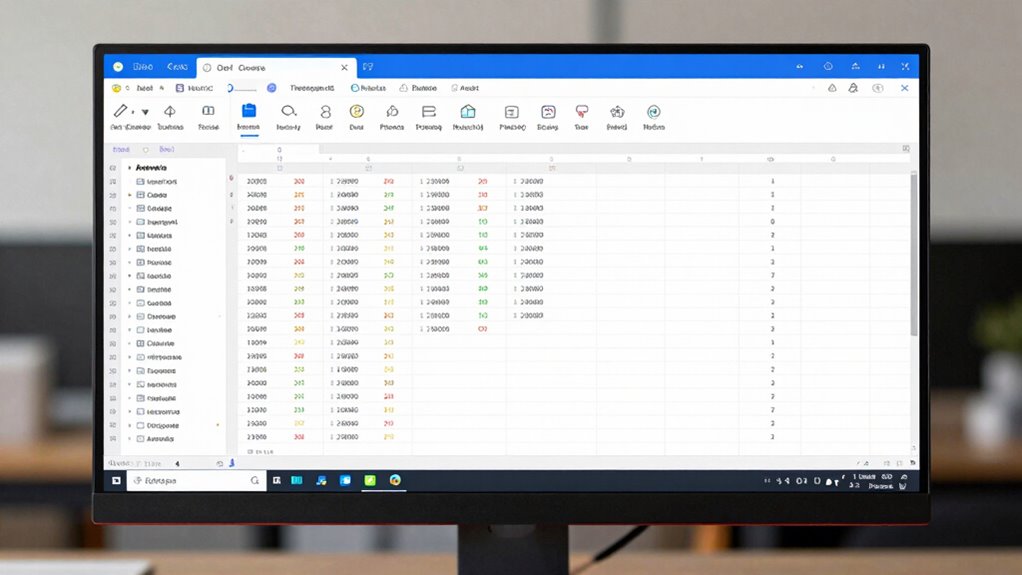Click the red speech bubble toolbar icon
1022x575 pixels.
(x=582, y=112)
